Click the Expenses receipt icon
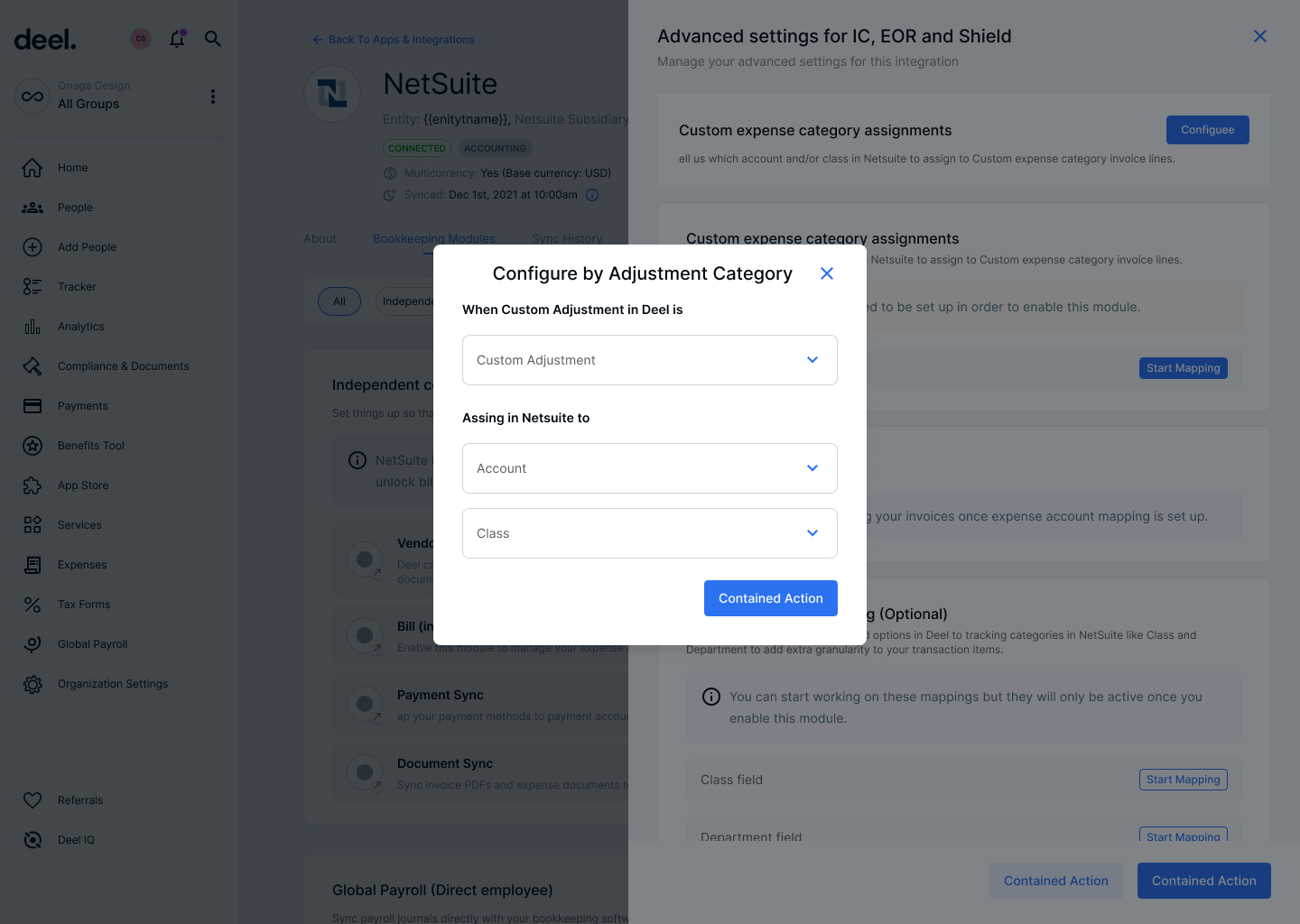 click(x=32, y=565)
